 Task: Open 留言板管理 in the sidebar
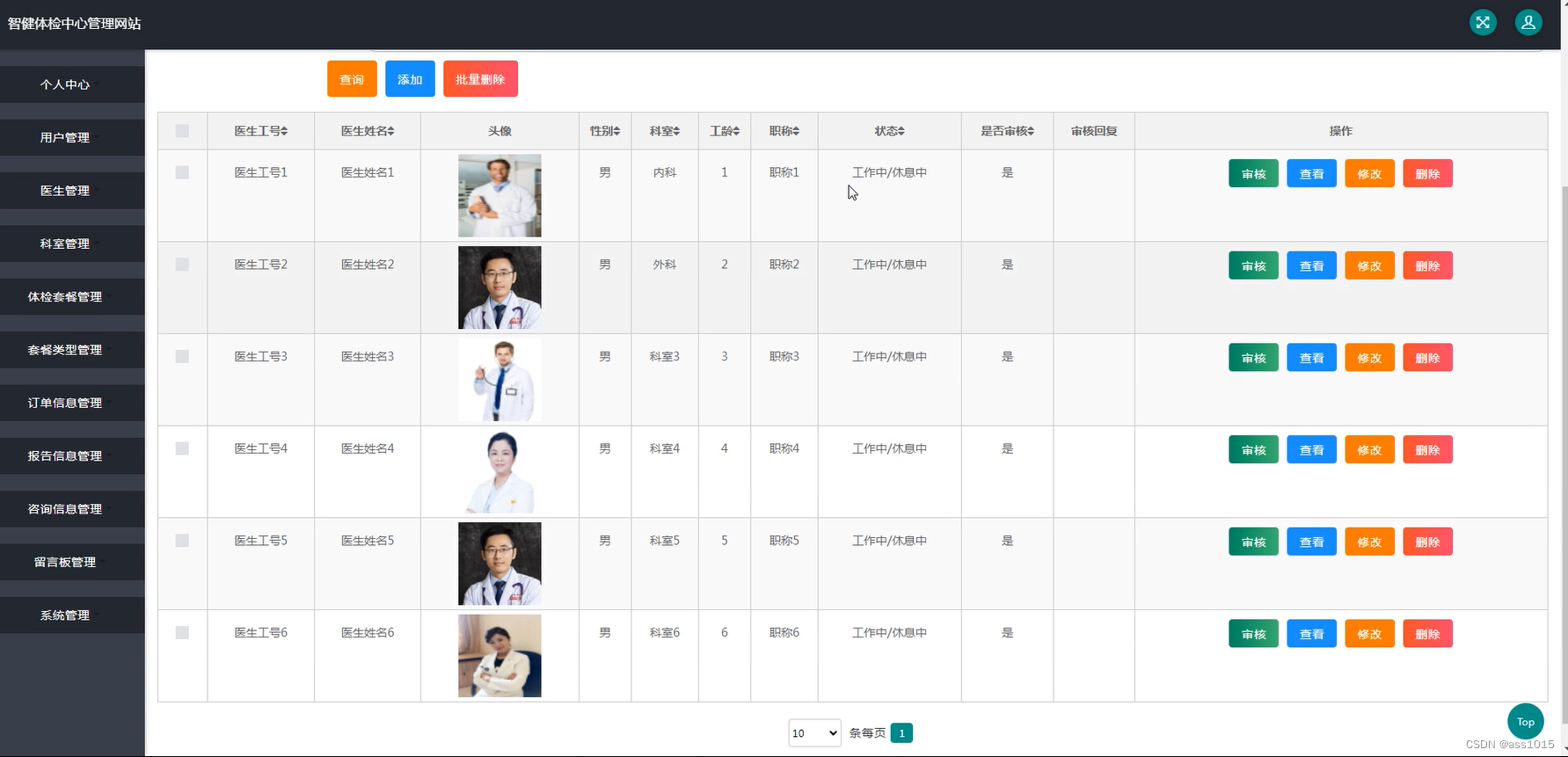pyautogui.click(x=72, y=562)
